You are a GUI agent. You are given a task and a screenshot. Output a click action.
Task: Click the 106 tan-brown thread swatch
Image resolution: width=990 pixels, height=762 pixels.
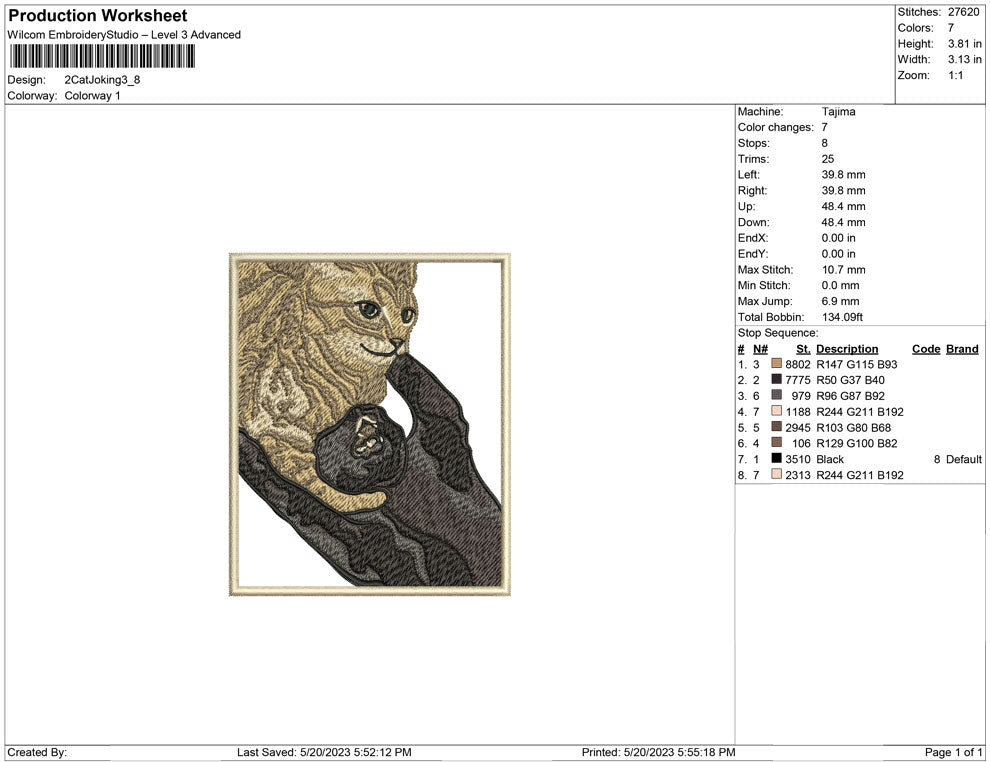pos(777,443)
